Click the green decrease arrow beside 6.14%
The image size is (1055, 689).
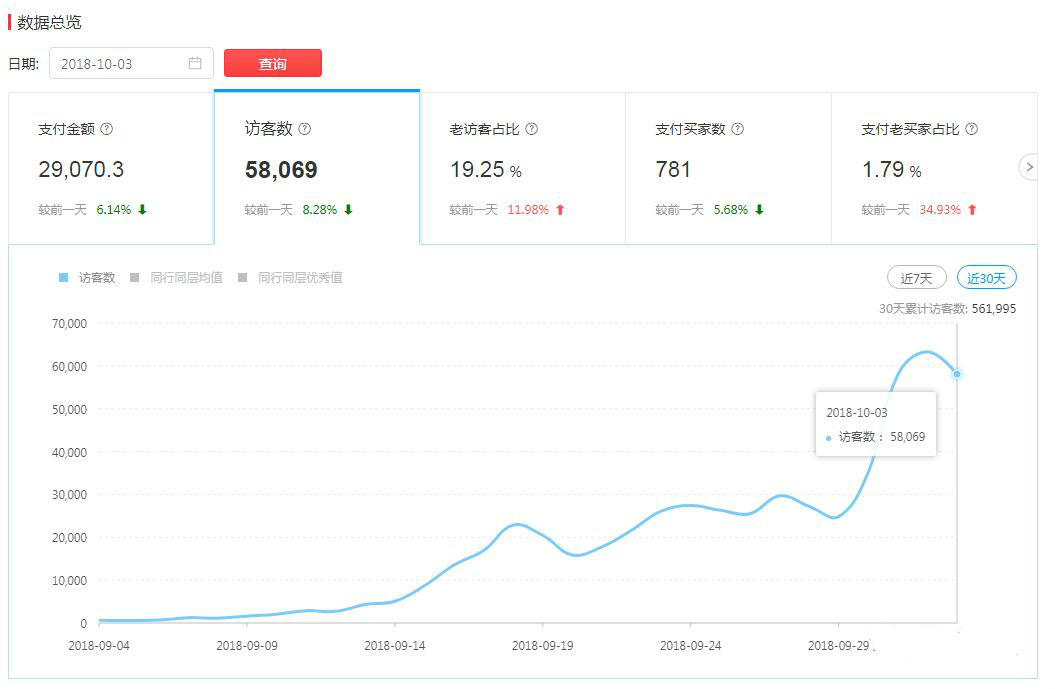click(x=141, y=210)
